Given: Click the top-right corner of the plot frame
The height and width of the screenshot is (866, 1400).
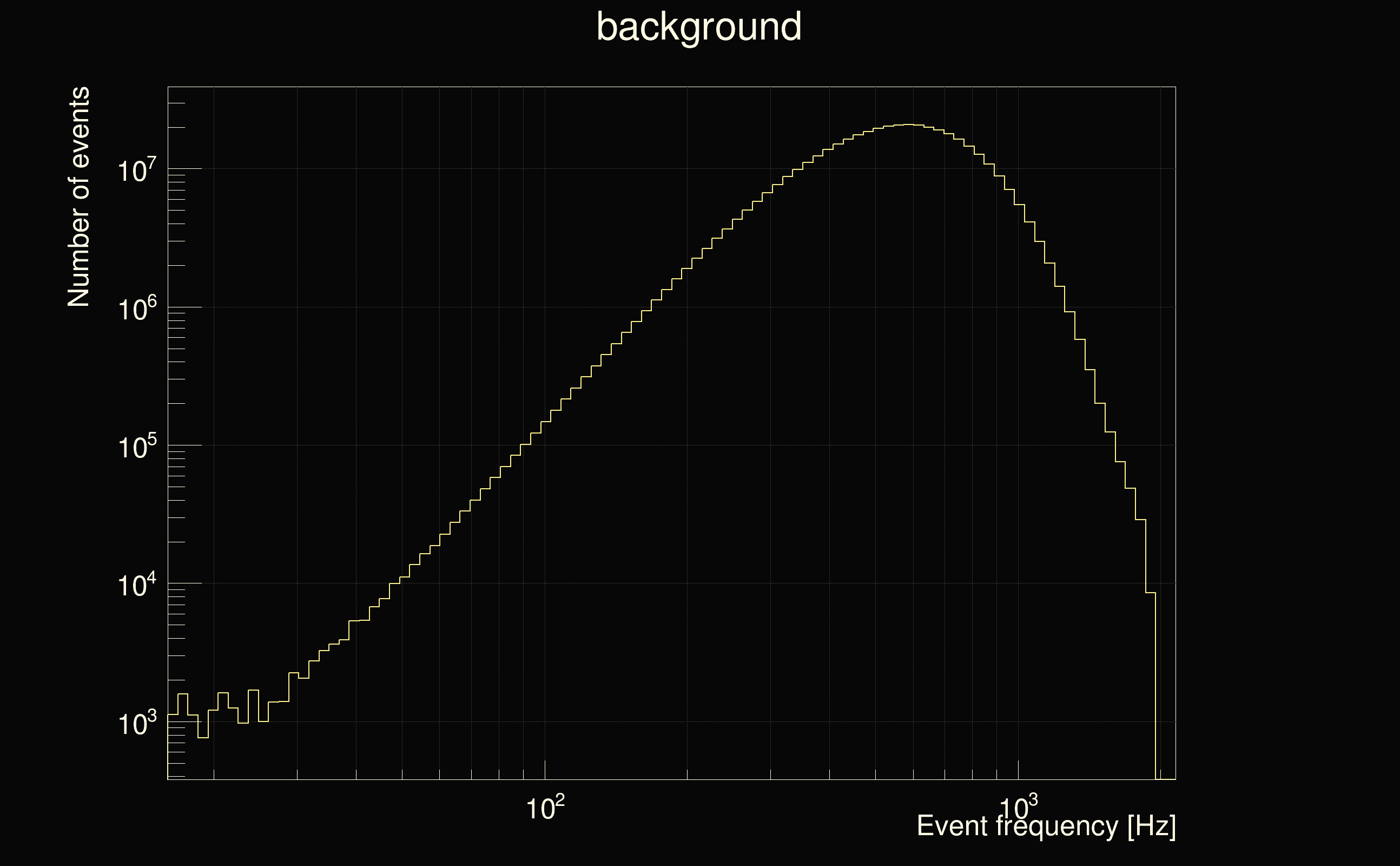Looking at the screenshot, I should click(x=1176, y=87).
